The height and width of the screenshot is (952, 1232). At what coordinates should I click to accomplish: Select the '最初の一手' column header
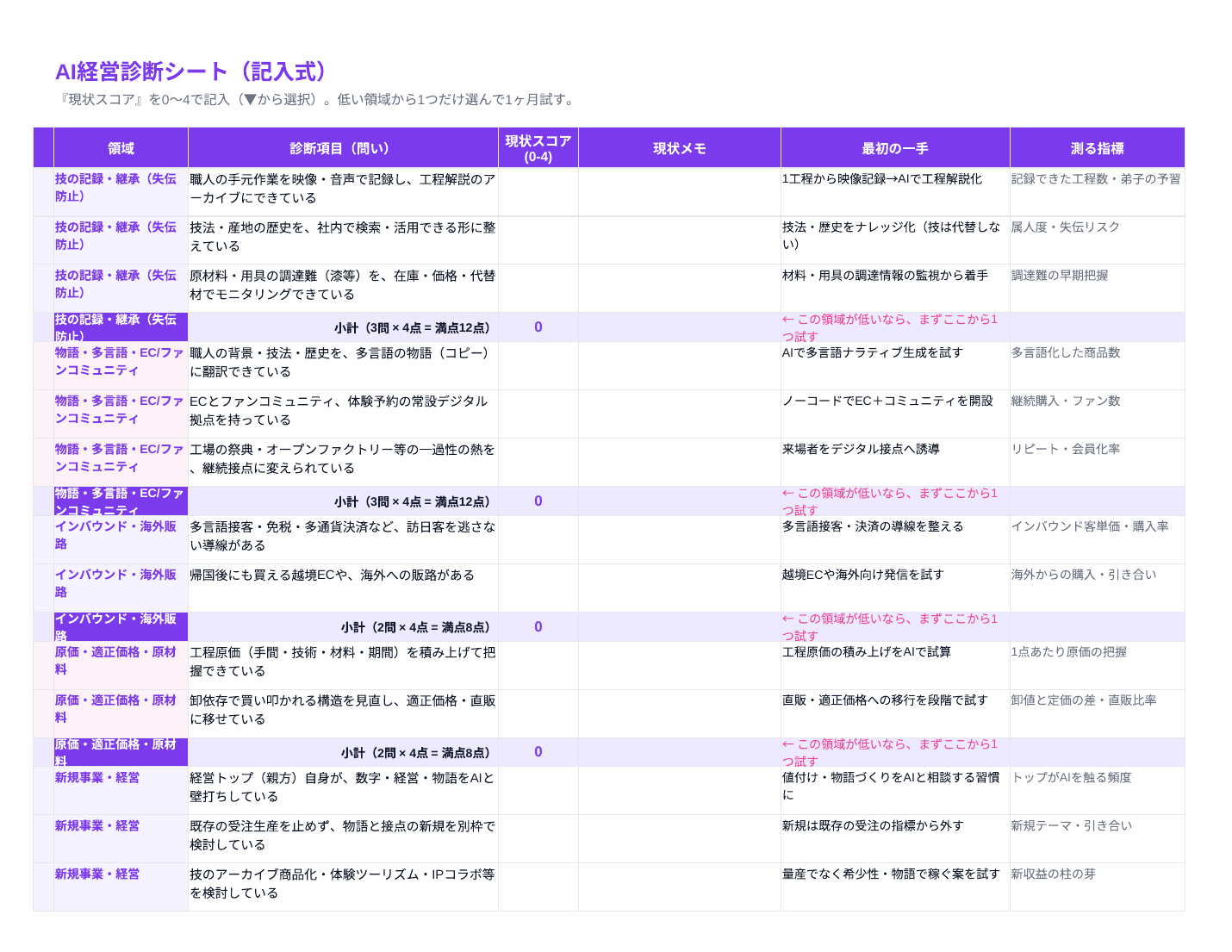[895, 148]
